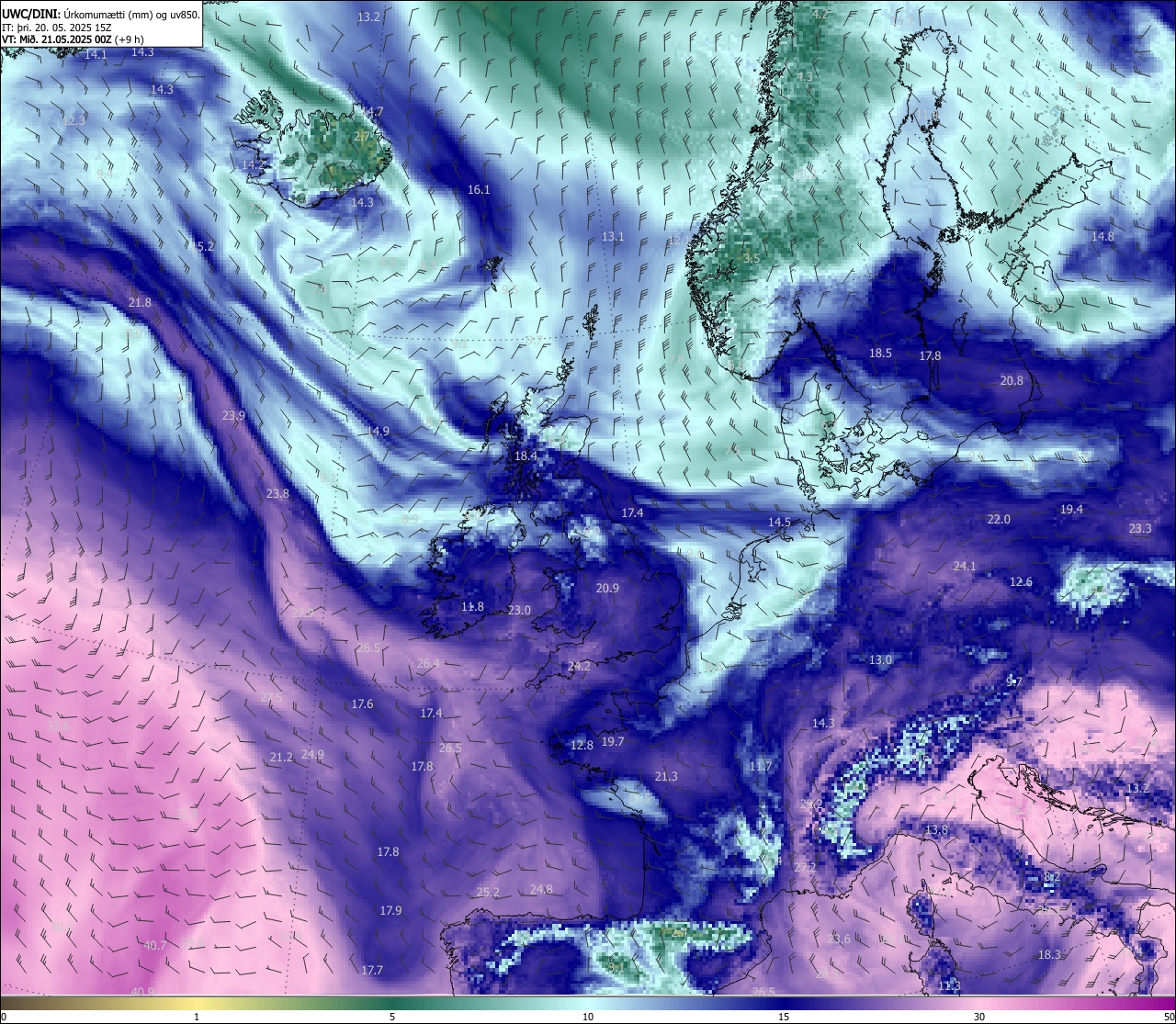This screenshot has width=1176, height=1024.
Task: Click the color scale label '15'
Action: pyautogui.click(x=784, y=1017)
